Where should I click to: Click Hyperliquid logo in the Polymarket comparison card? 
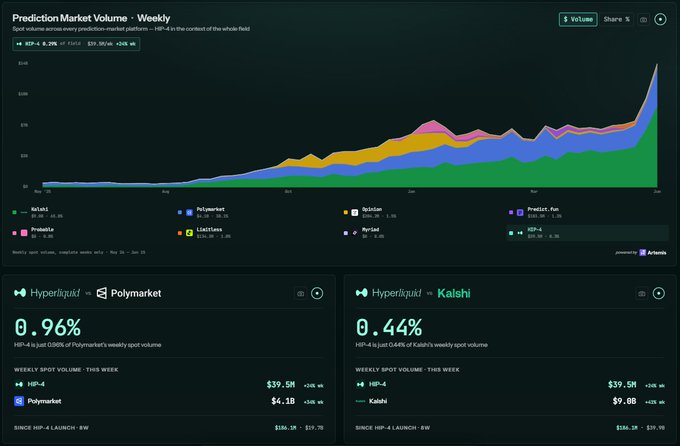pyautogui.click(x=47, y=293)
